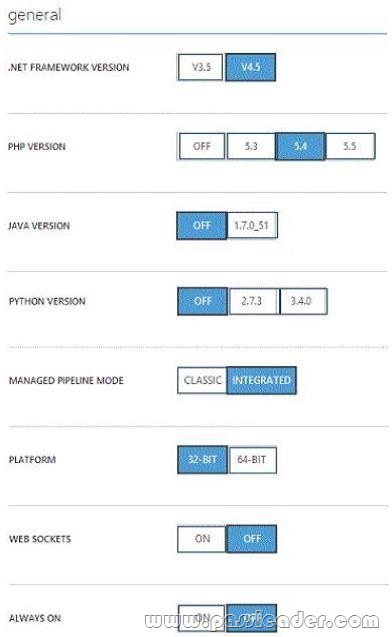Viewport: 392px width, 637px height.
Task: Click the general section heading
Action: (35, 15)
